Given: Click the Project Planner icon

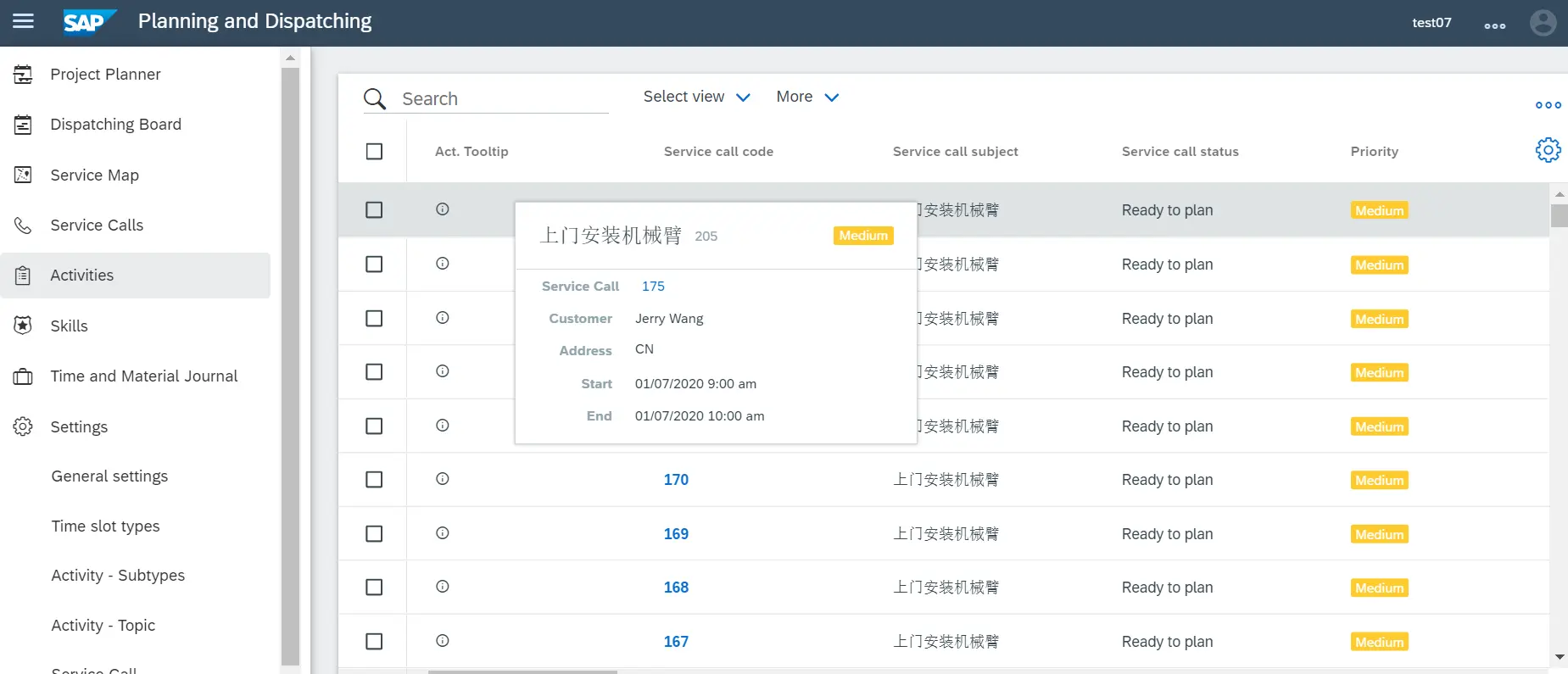Looking at the screenshot, I should click(23, 75).
